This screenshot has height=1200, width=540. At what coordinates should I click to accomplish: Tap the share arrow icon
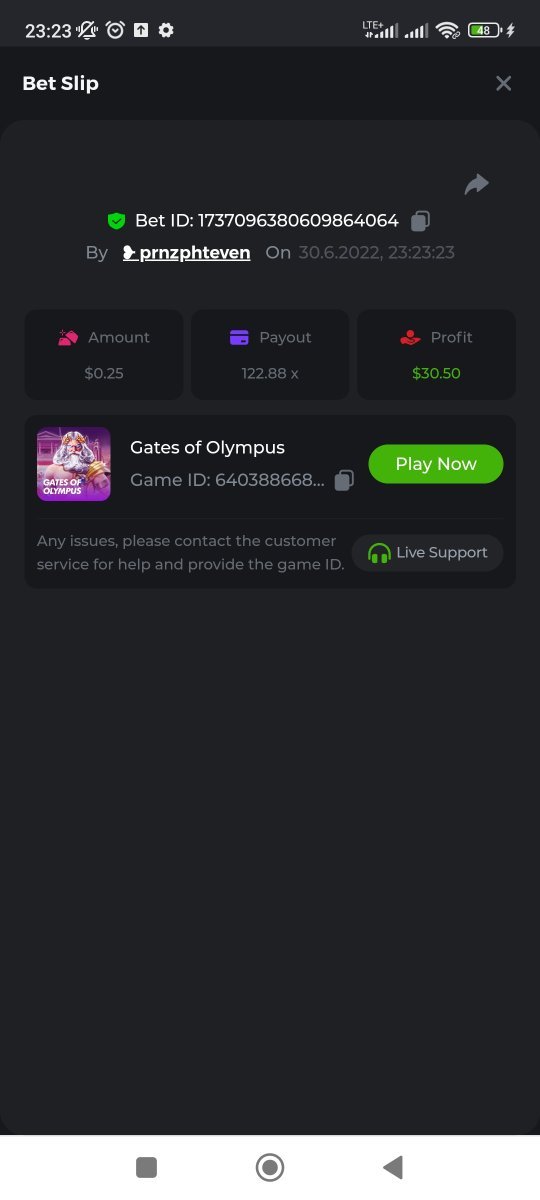477,184
